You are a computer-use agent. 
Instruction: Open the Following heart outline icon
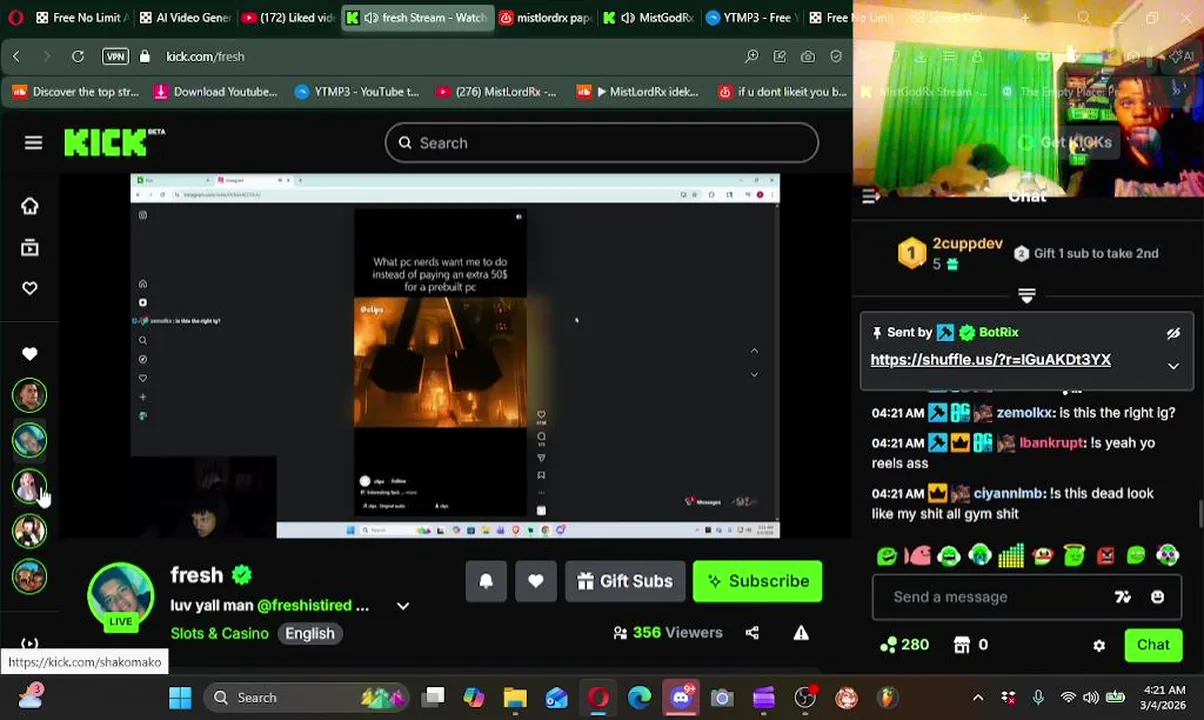click(30, 288)
